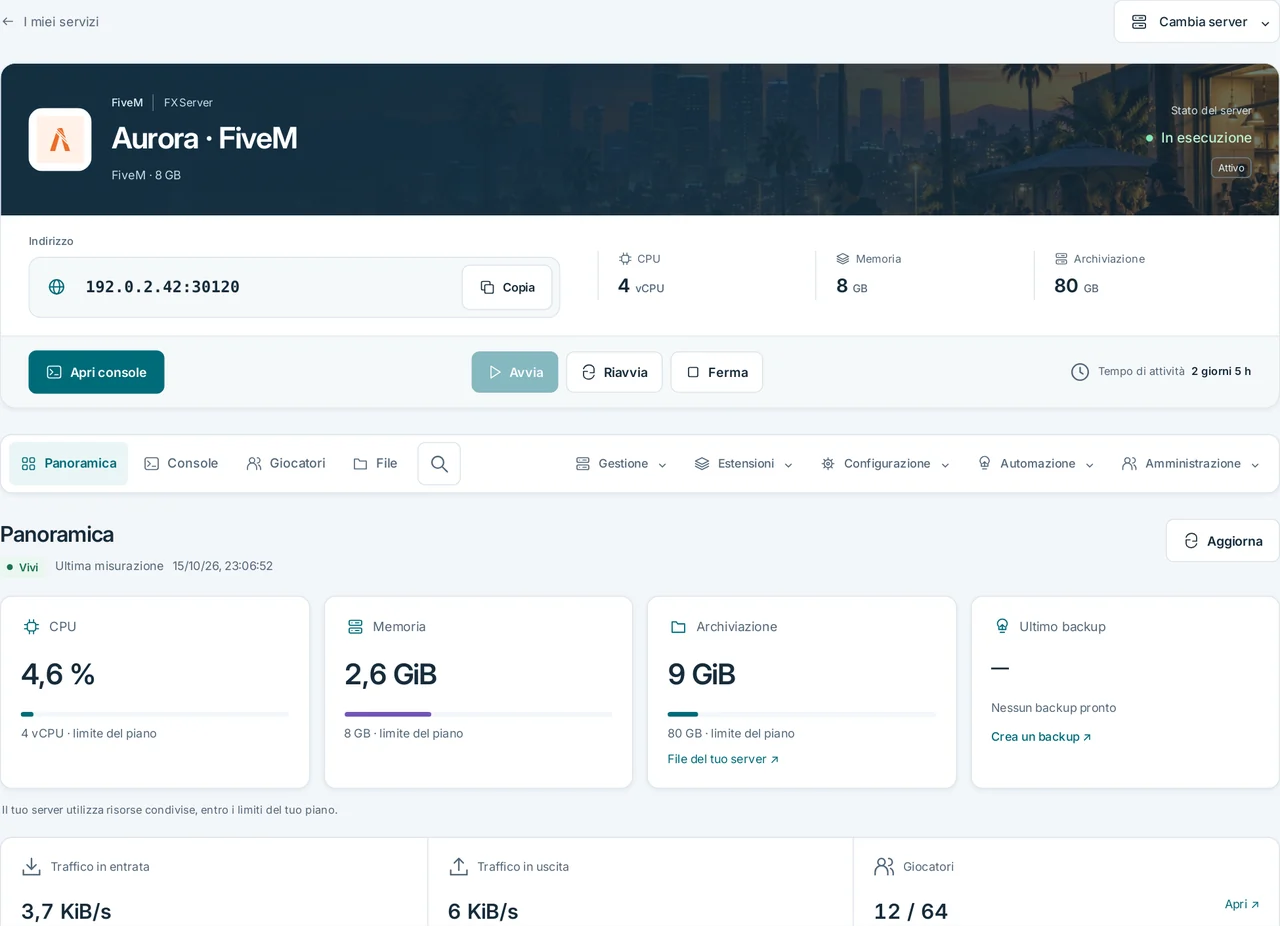Click the players icon in the Giocatori card

[884, 867]
